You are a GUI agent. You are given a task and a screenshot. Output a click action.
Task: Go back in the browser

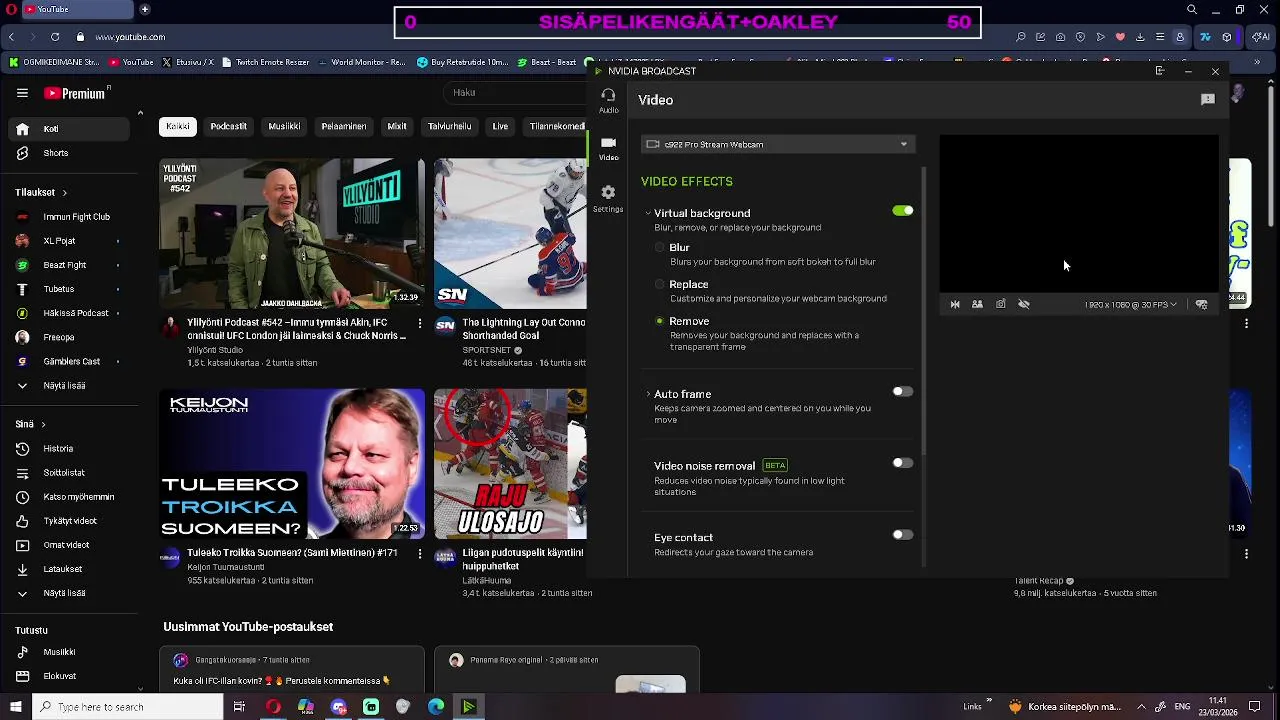pos(12,37)
